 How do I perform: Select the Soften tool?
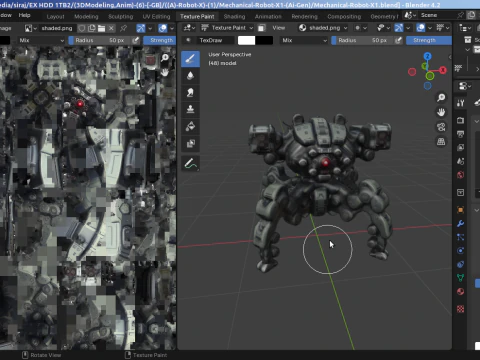[x=190, y=76]
